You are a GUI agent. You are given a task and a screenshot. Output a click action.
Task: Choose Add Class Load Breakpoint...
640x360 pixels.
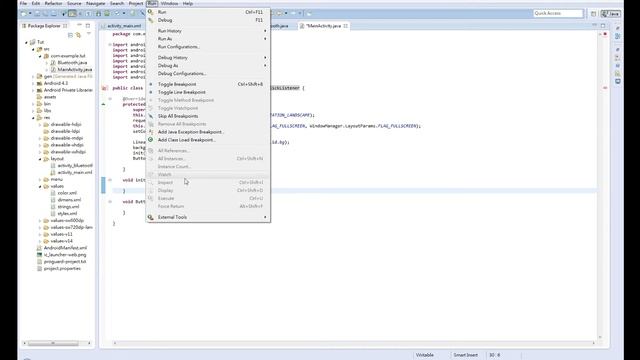[x=208, y=140]
